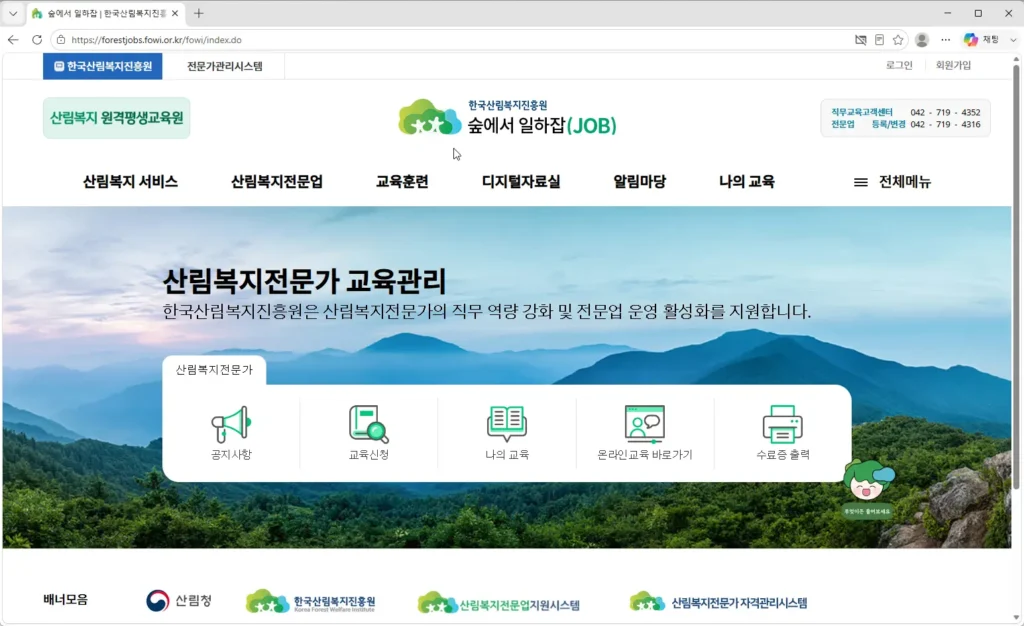
Task: Click the reader view icon in address bar
Action: pos(880,40)
